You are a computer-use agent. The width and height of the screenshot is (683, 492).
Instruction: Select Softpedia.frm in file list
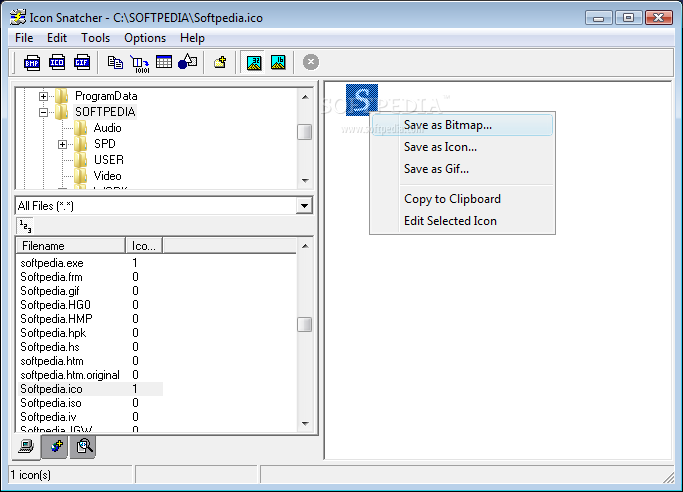pos(51,277)
